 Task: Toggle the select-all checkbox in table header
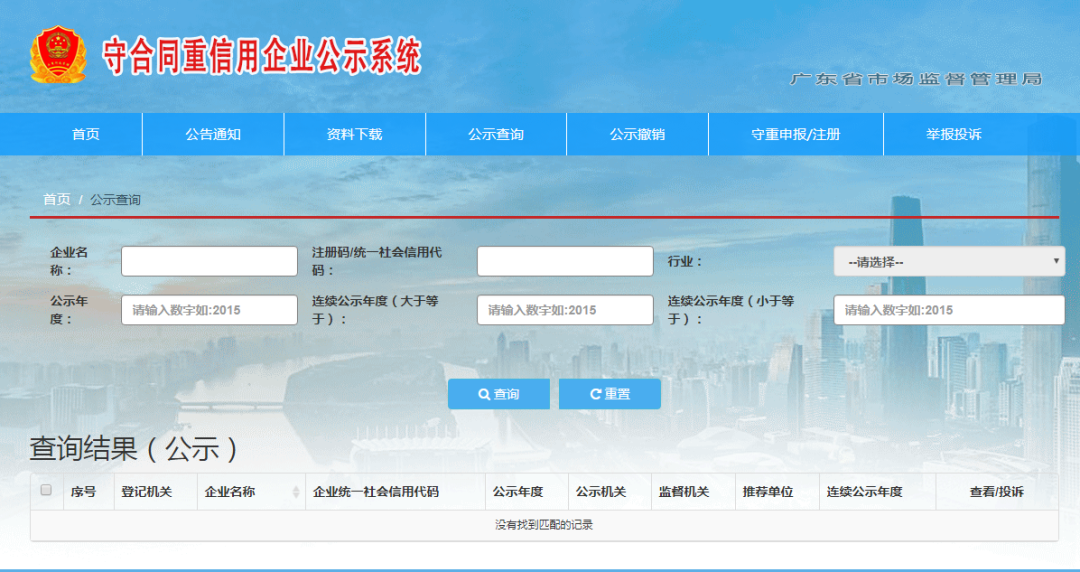(x=46, y=490)
